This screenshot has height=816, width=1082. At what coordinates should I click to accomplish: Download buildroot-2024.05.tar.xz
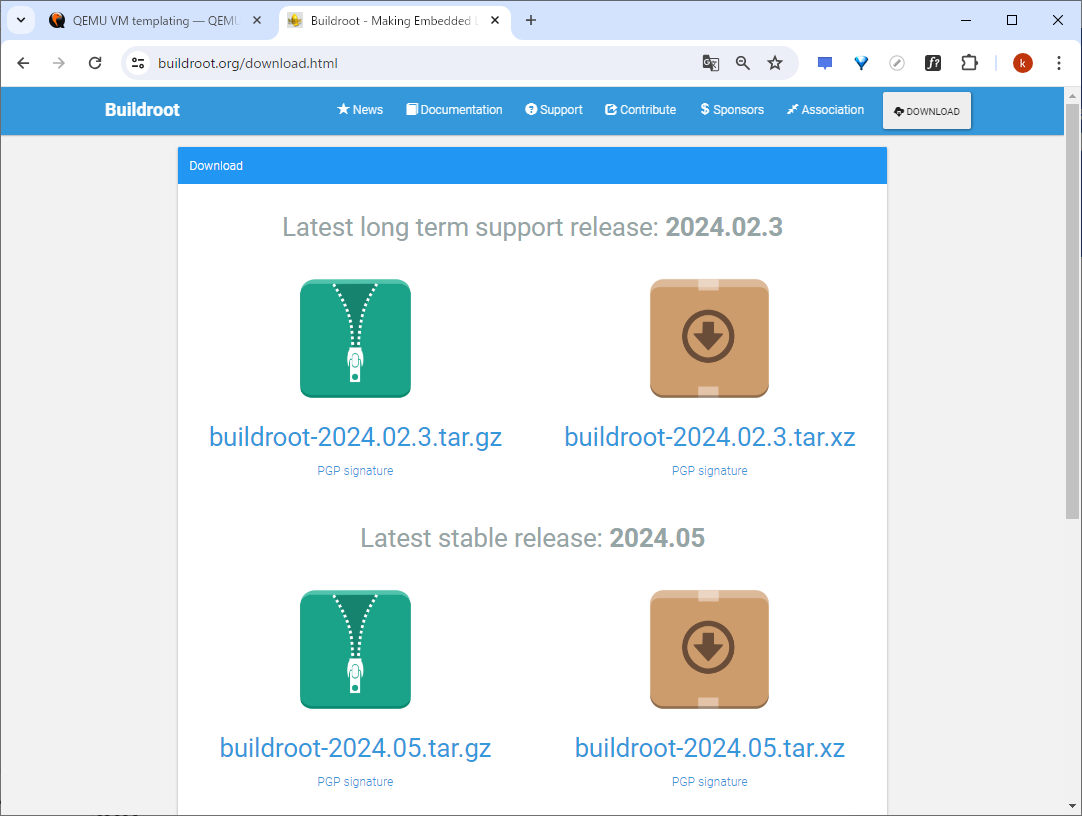click(709, 747)
